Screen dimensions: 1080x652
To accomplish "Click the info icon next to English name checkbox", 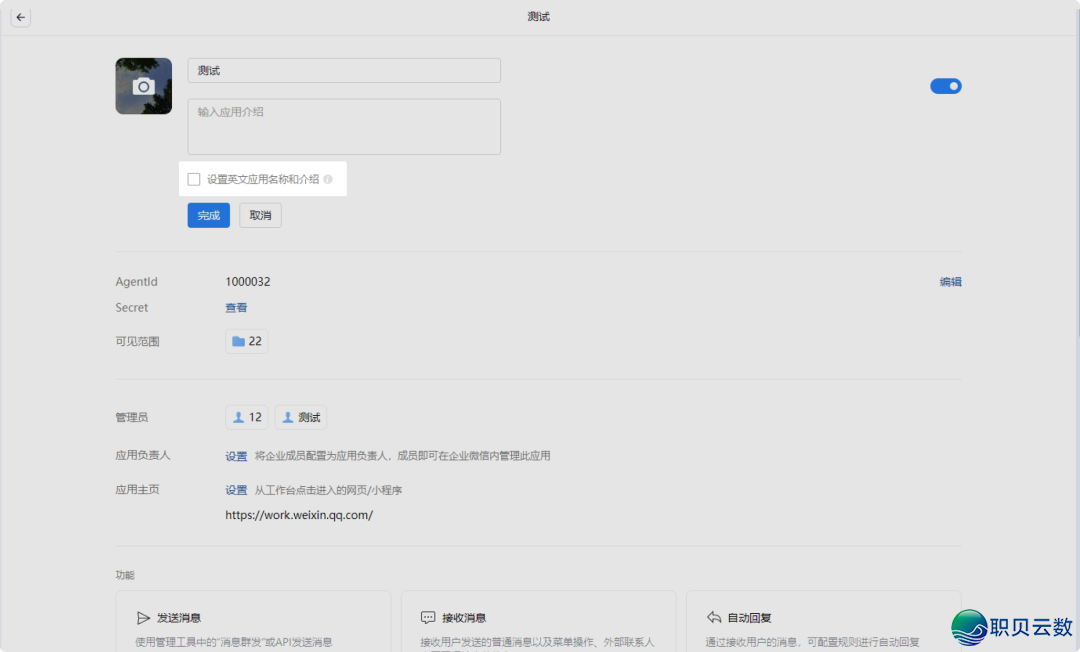I will click(x=327, y=179).
